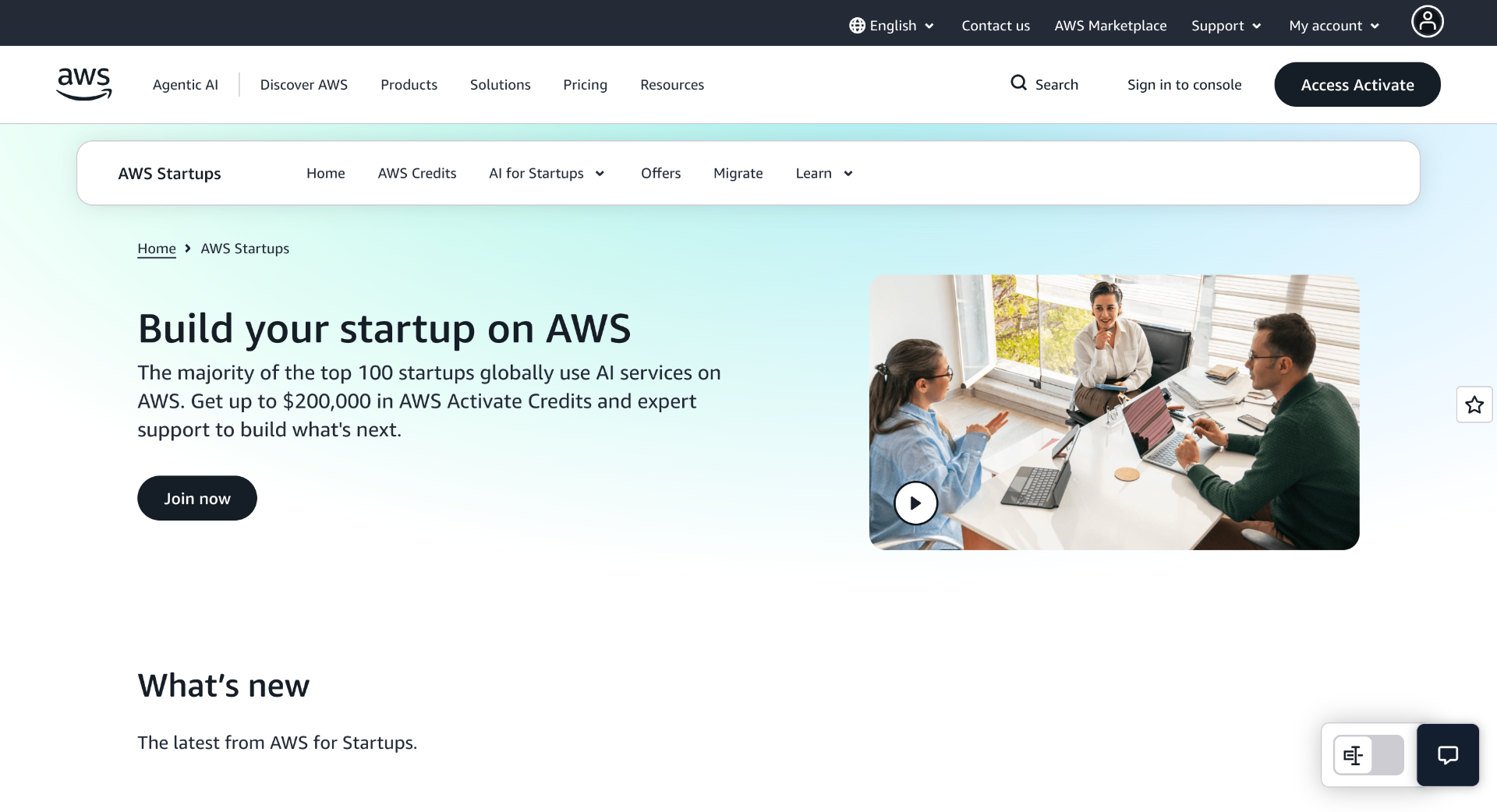Screen dimensions: 1497x812
Task: Open the Migrate tab
Action: (738, 173)
